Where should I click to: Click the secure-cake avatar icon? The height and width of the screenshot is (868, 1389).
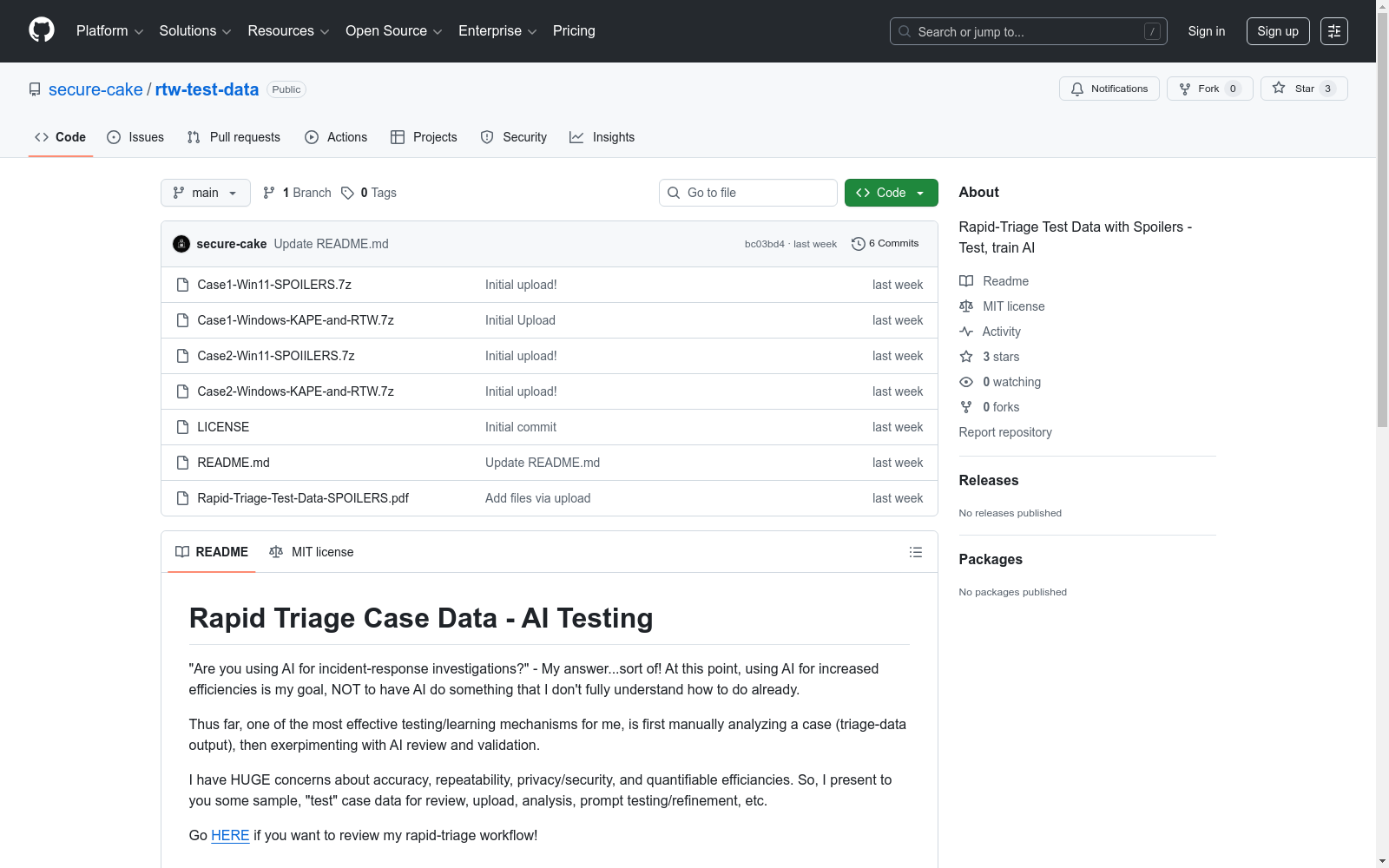[181, 244]
